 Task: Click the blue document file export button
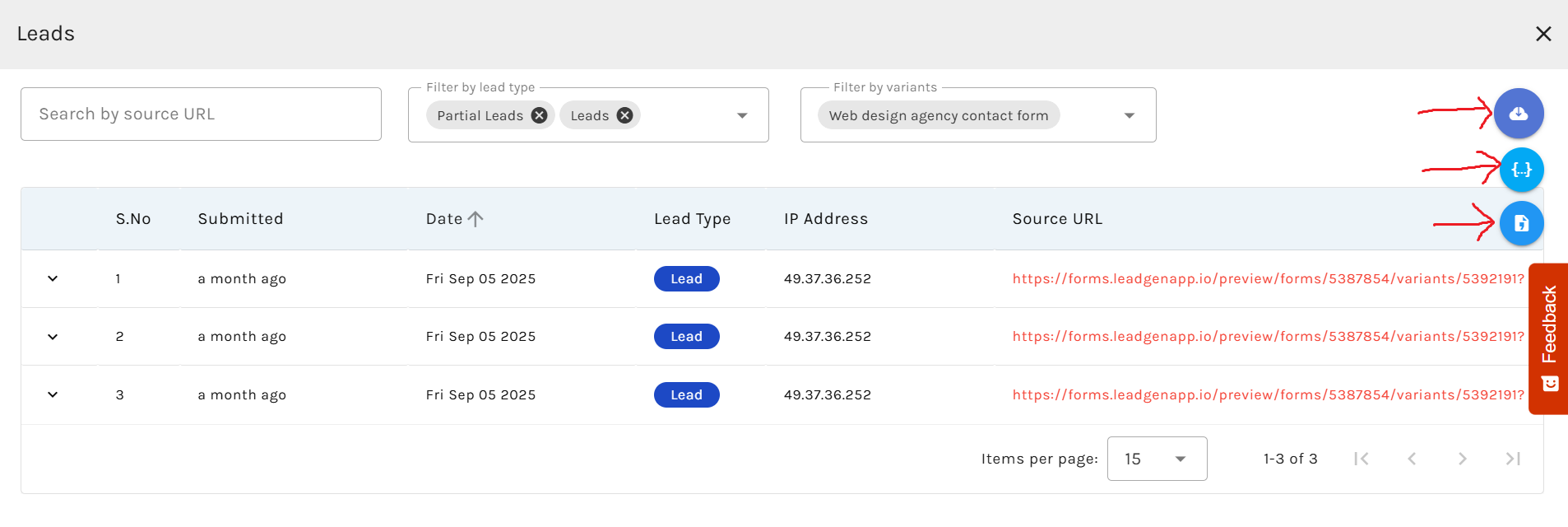1521,223
